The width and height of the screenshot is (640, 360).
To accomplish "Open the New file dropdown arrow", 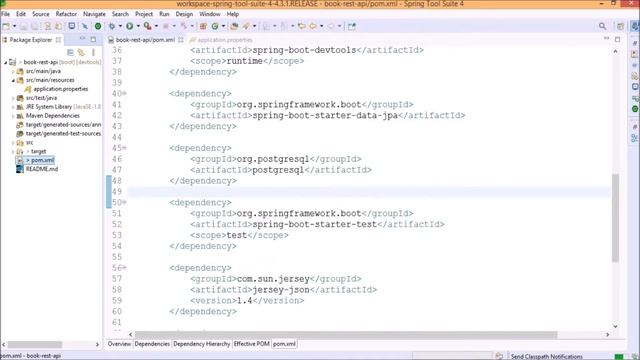I will point(14,26).
